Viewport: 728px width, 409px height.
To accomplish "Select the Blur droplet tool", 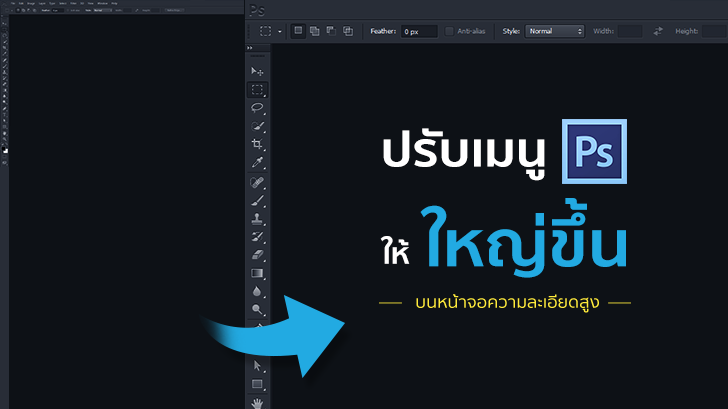I will [257, 291].
